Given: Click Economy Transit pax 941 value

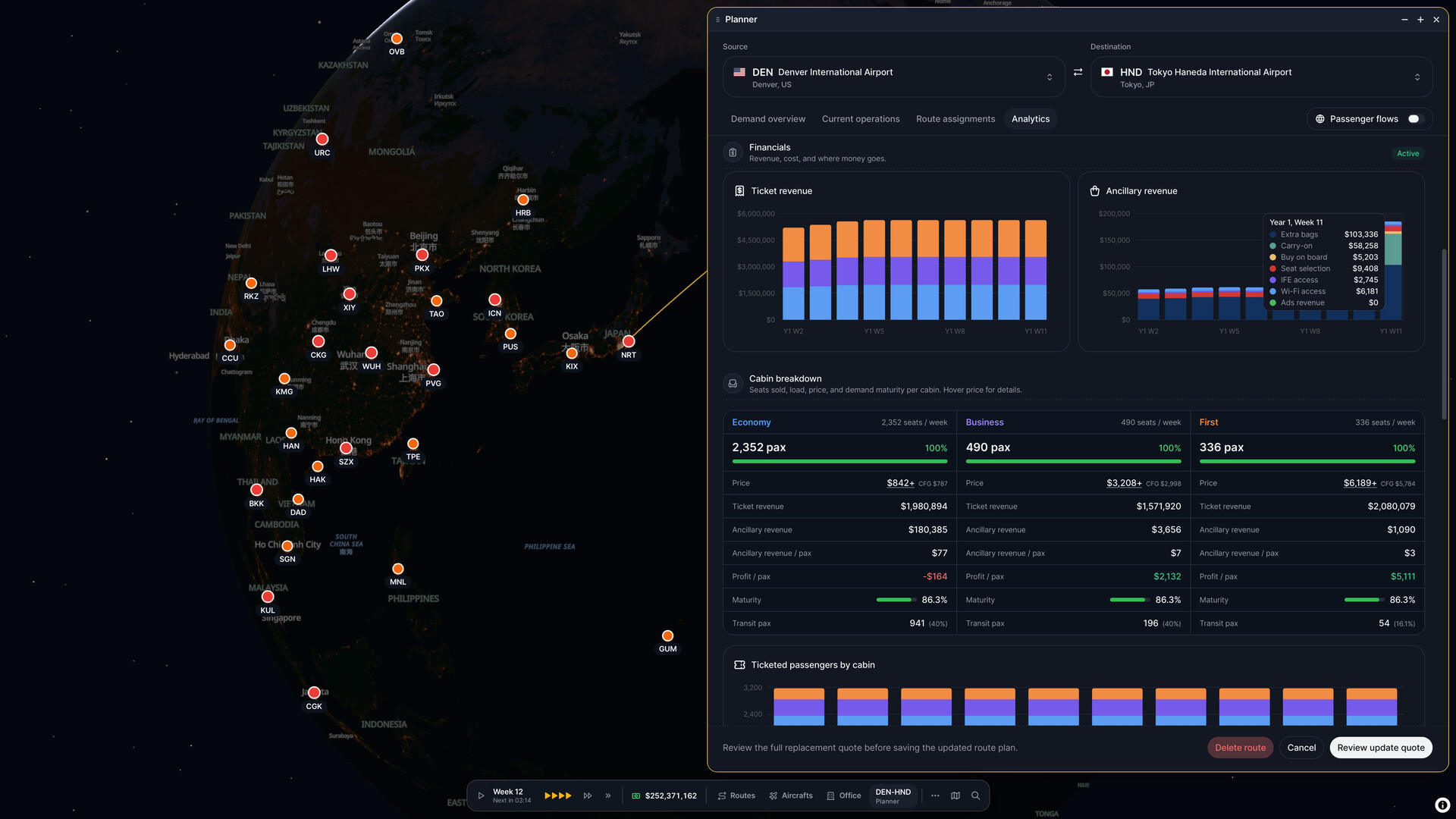Looking at the screenshot, I should click(917, 623).
